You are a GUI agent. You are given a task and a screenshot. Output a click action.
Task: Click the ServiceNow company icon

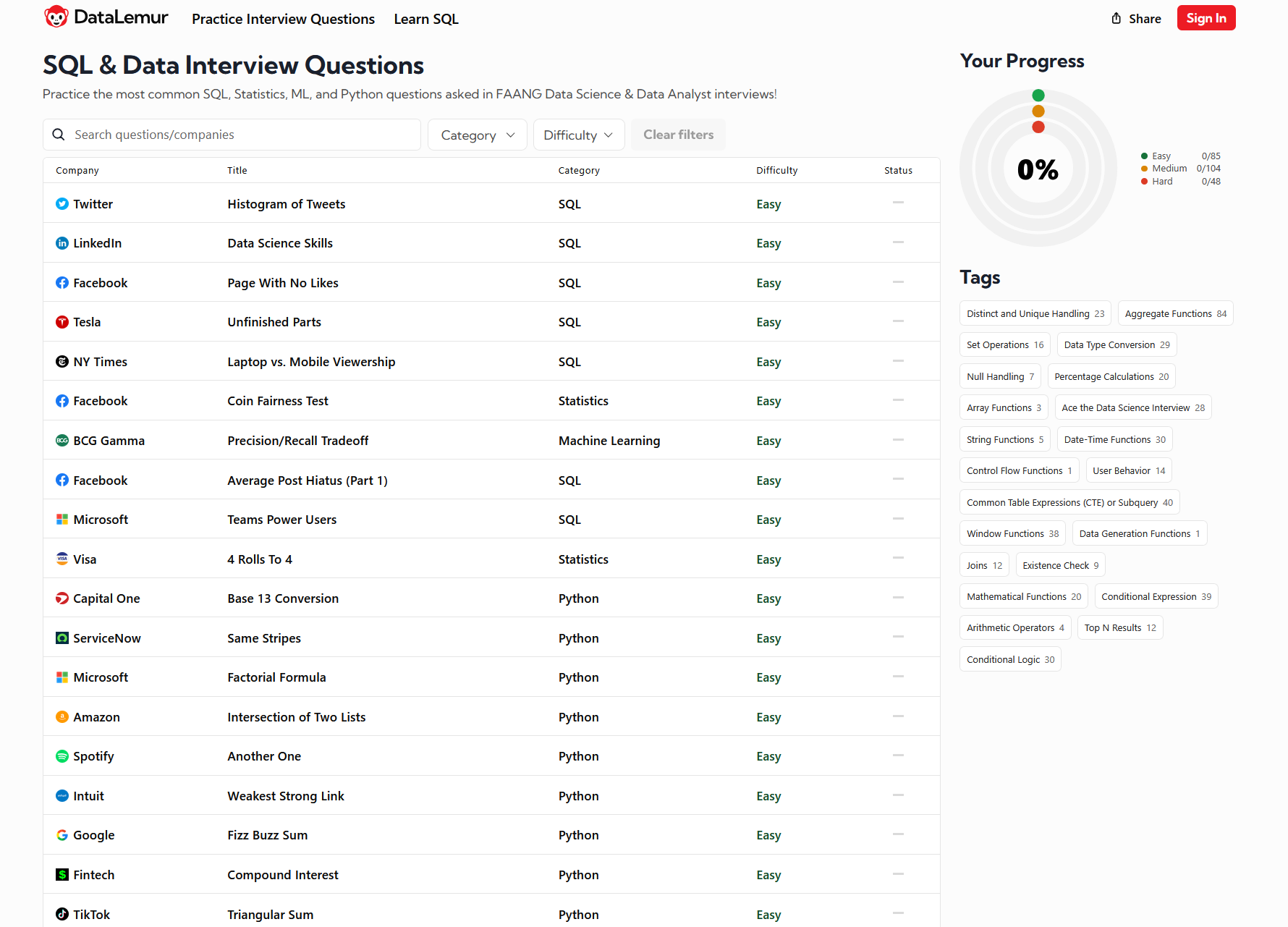click(62, 638)
